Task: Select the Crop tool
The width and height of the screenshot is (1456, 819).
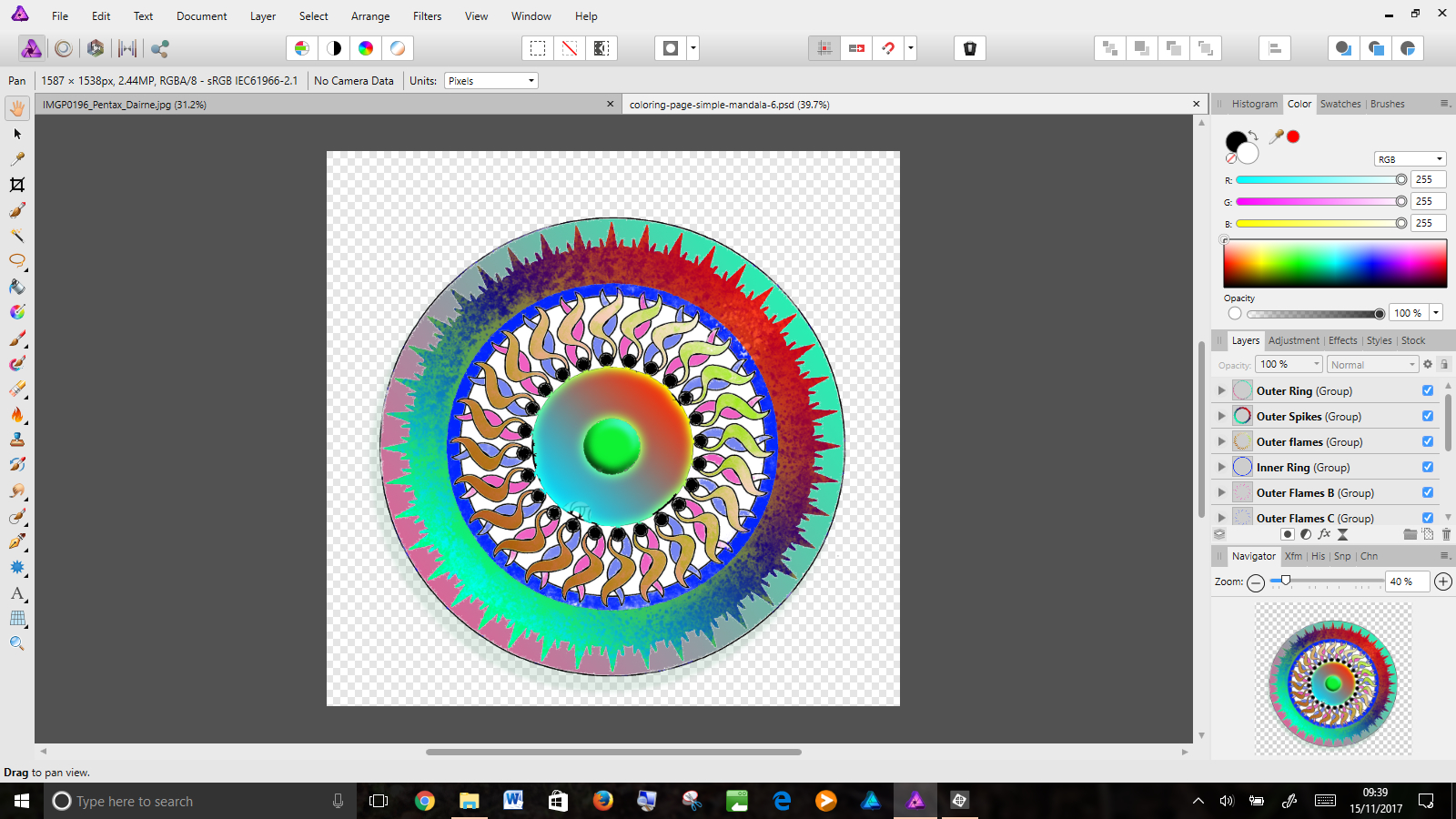Action: point(17,185)
